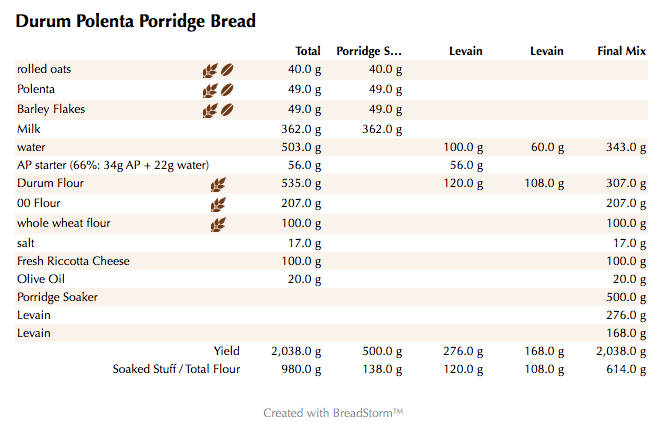The height and width of the screenshot is (430, 668).
Task: Select the Total column header
Action: [x=308, y=51]
